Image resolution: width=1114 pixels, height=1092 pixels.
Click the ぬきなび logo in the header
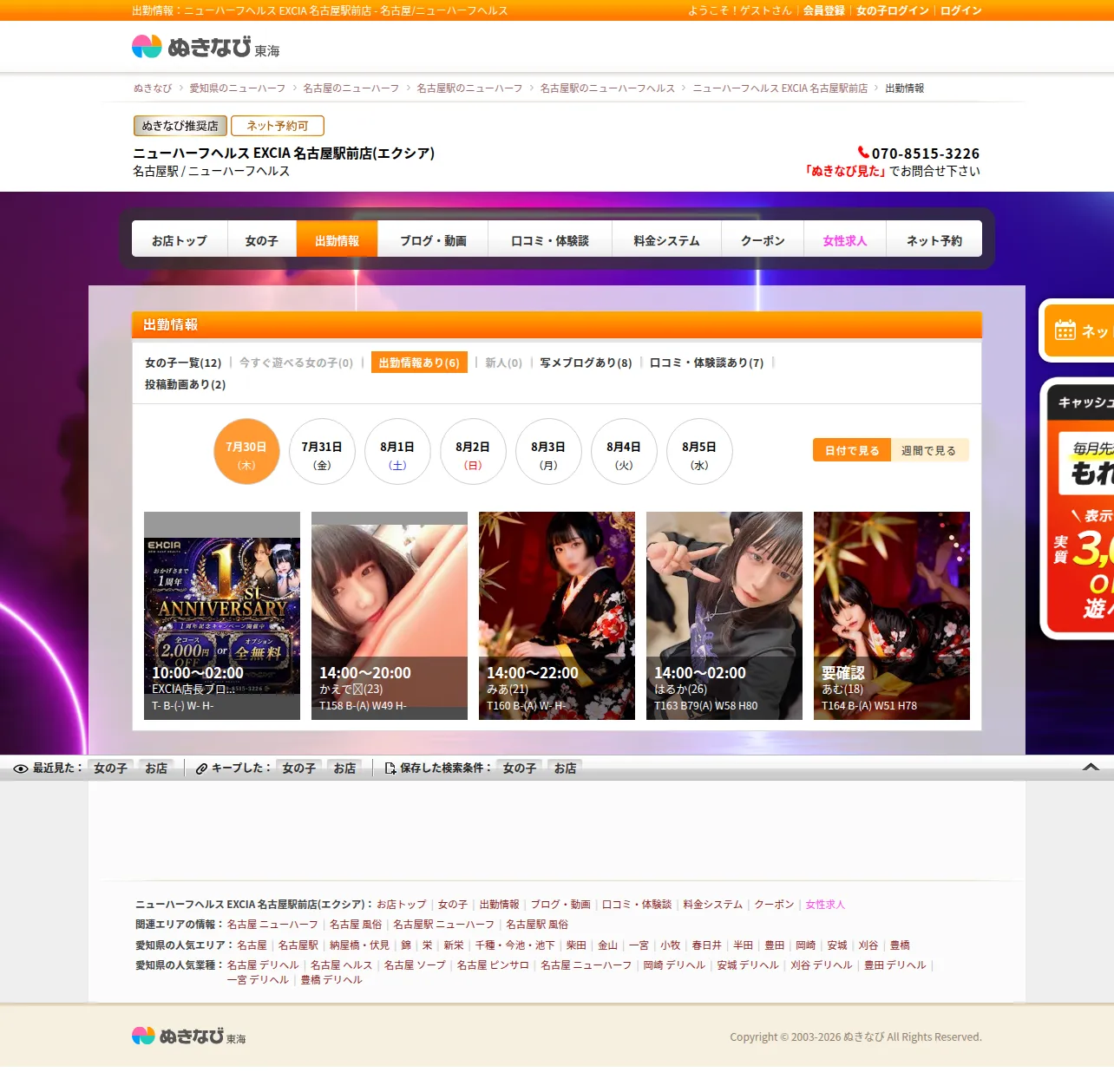tap(206, 47)
